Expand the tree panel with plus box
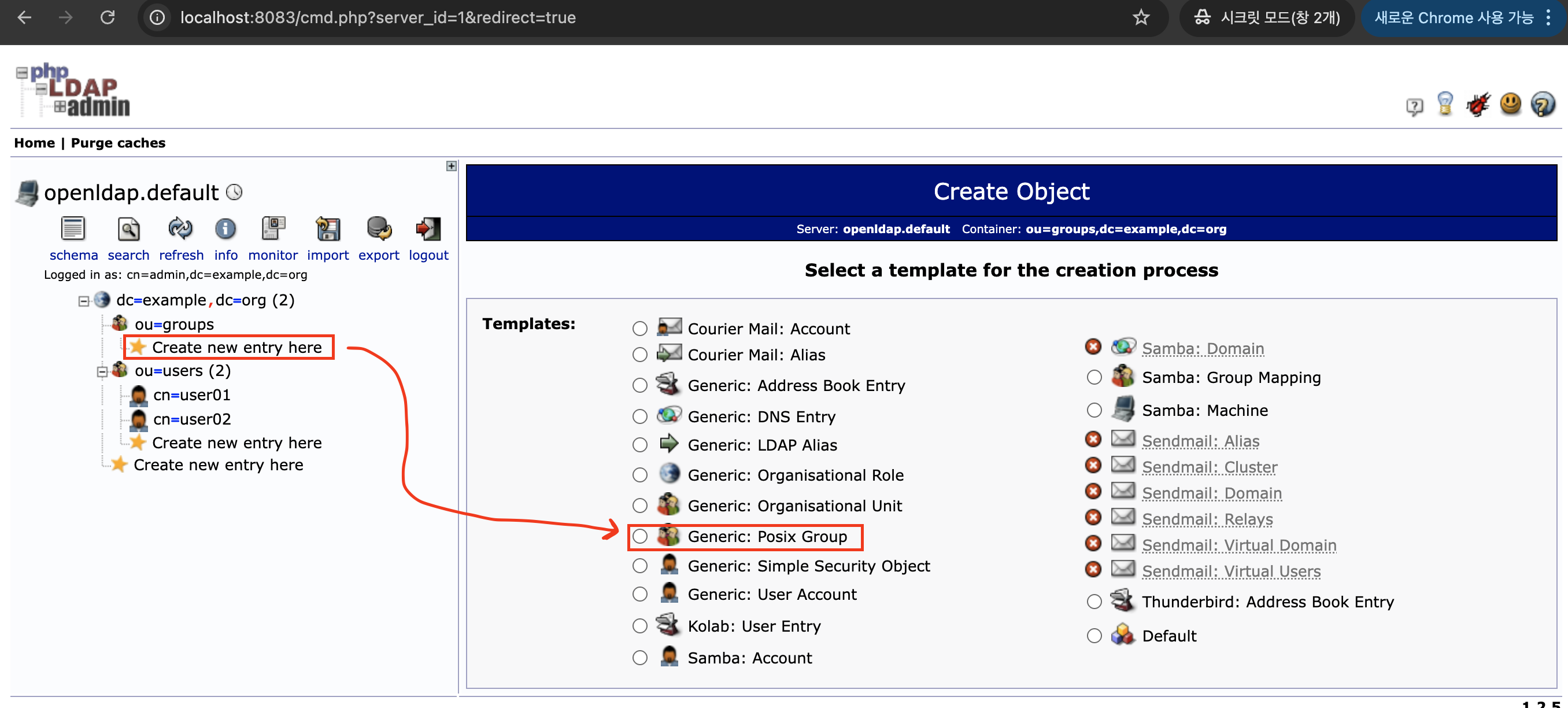 (451, 165)
